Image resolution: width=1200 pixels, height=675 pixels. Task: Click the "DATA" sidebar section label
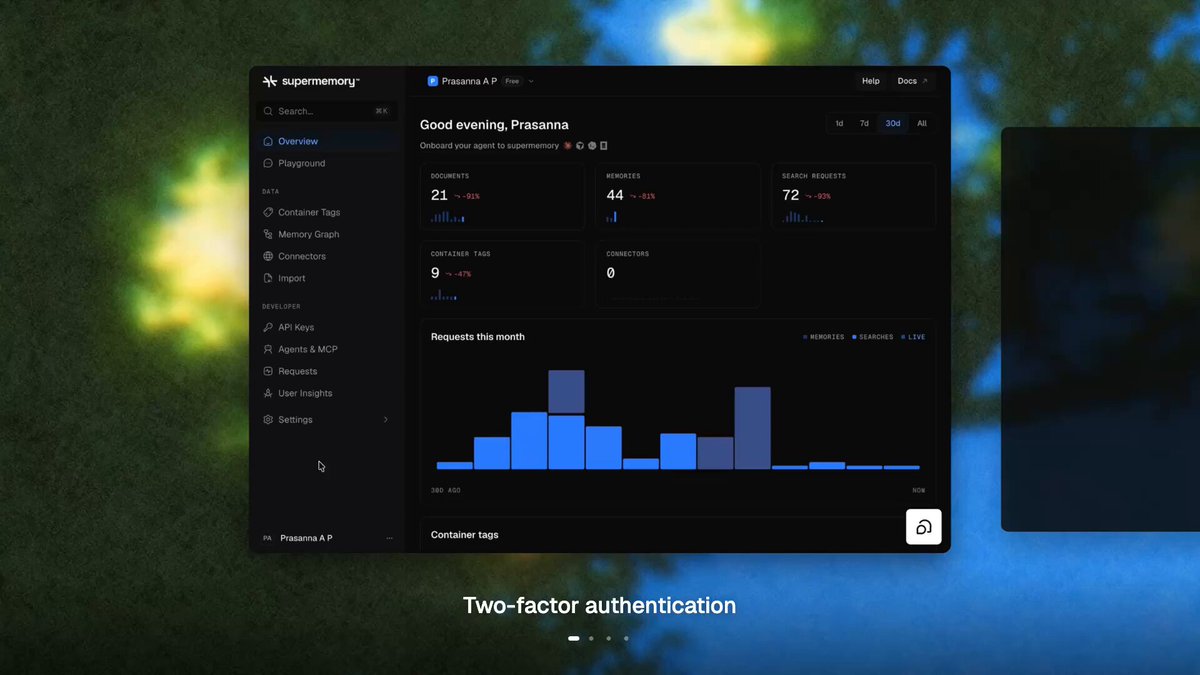pos(271,191)
